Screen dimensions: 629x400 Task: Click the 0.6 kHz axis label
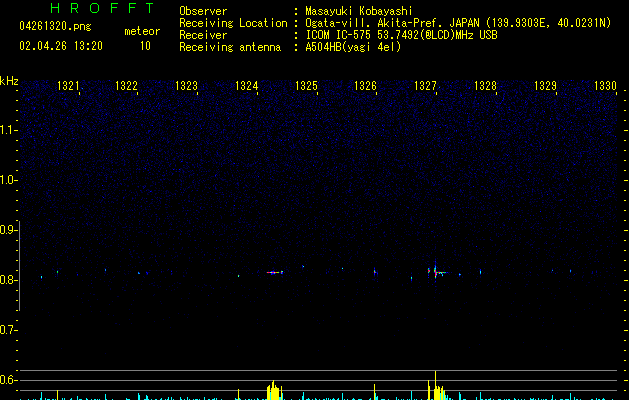pyautogui.click(x=8, y=380)
